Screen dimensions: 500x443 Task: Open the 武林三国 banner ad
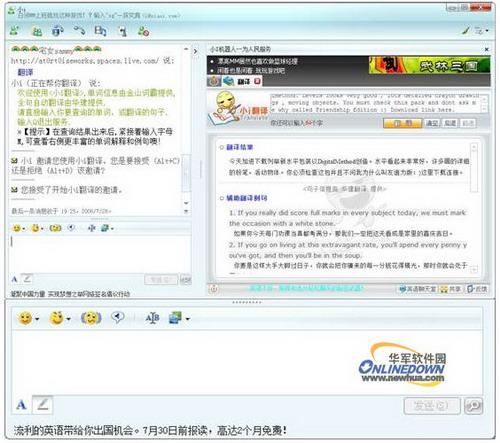(429, 65)
